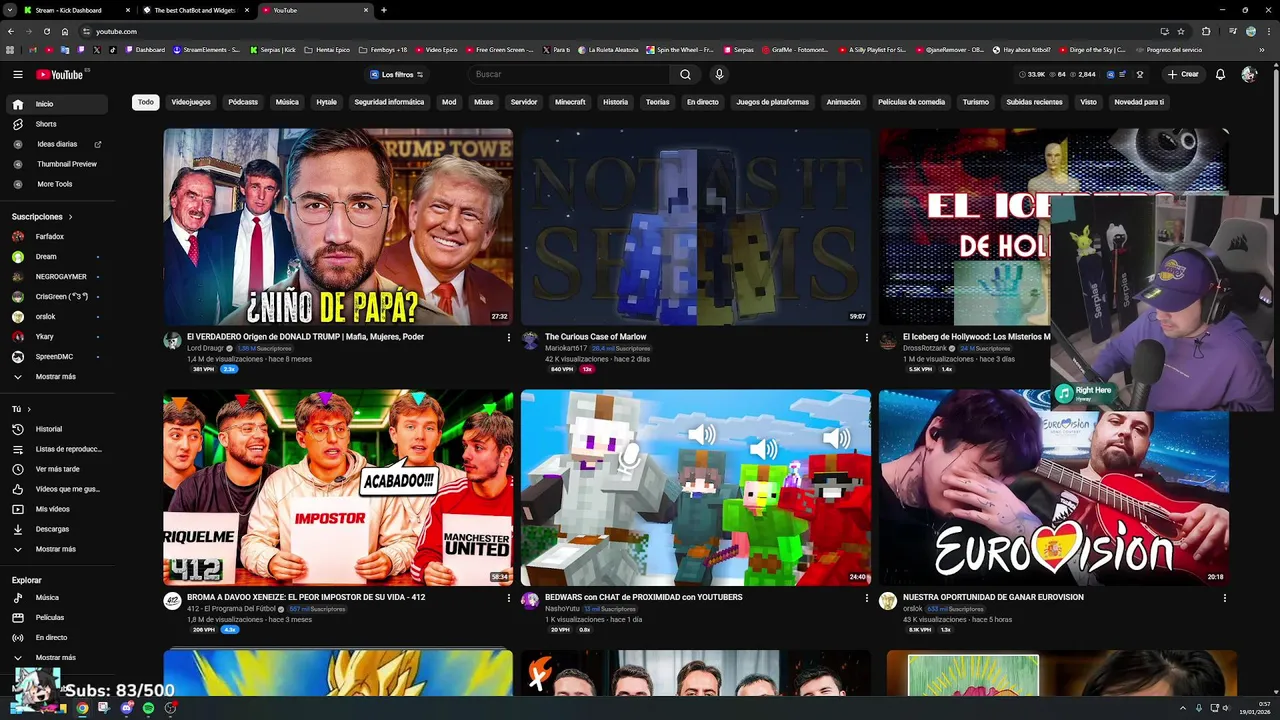Screen dimensions: 1280x720
Task: Open Ideas diarias in the sidebar
Action: tap(56, 144)
